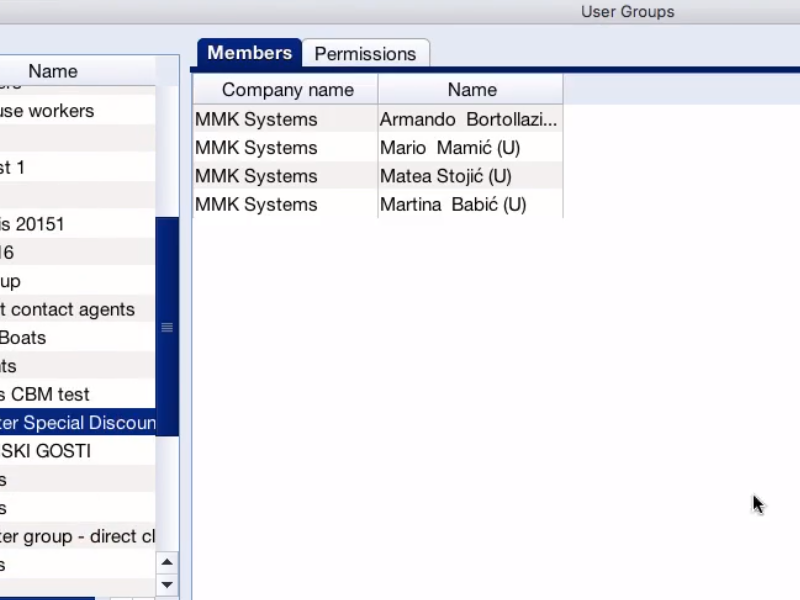Select the group ending in 'SKI GOSTI'
Screen dimensions: 800x600
tap(45, 451)
